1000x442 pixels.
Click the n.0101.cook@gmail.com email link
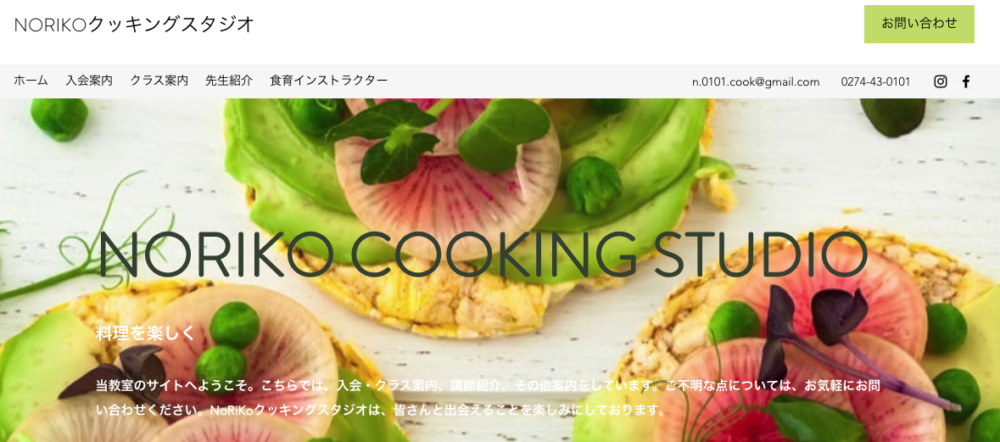(756, 82)
